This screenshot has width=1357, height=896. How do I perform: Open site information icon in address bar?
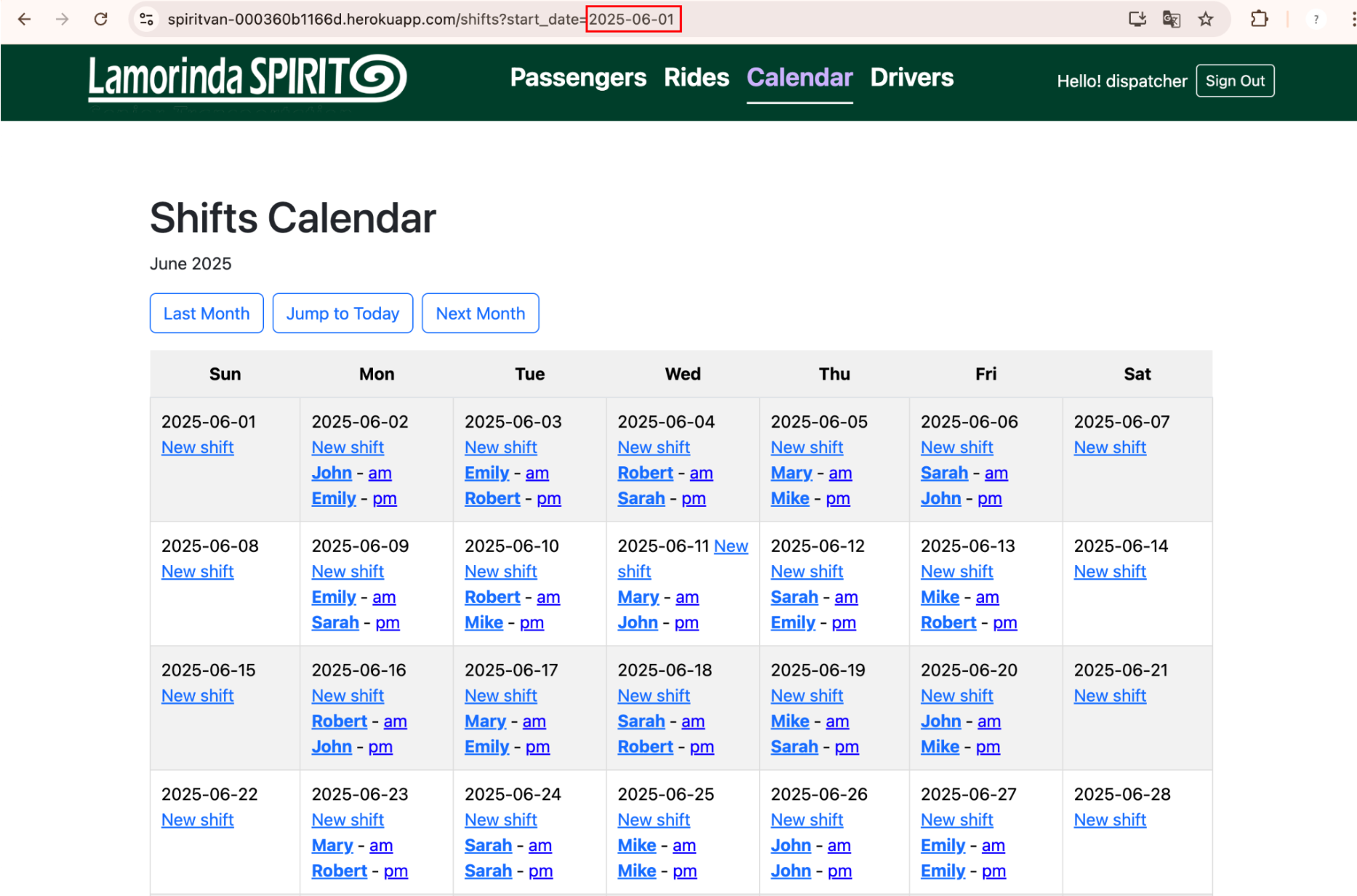pyautogui.click(x=147, y=19)
